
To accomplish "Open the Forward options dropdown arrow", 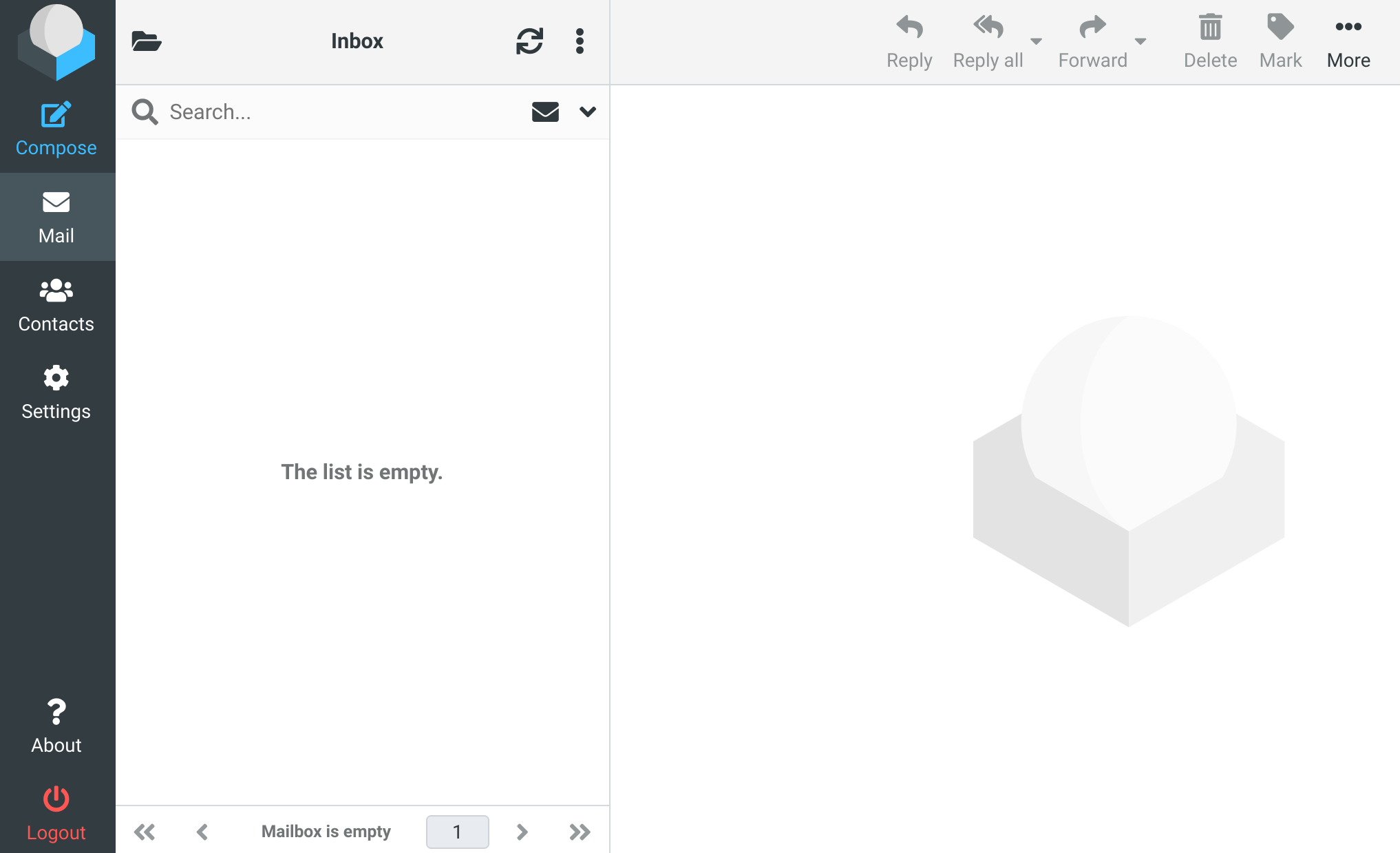I will click(1140, 41).
